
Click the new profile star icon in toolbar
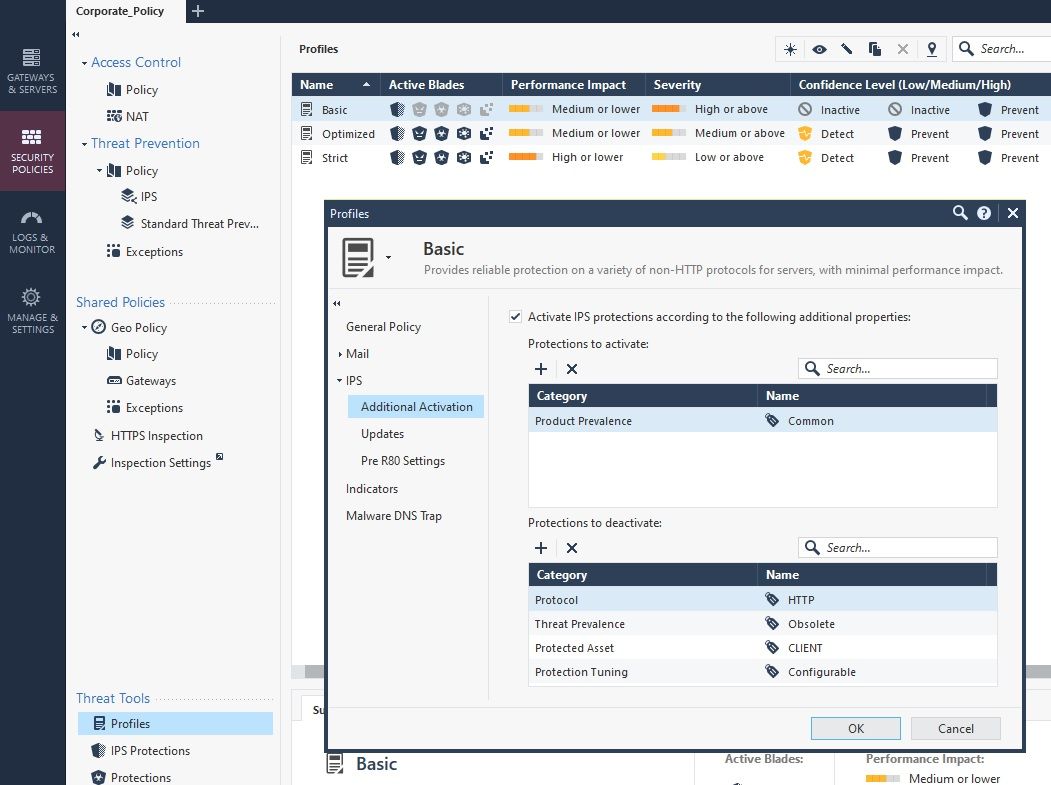(791, 49)
